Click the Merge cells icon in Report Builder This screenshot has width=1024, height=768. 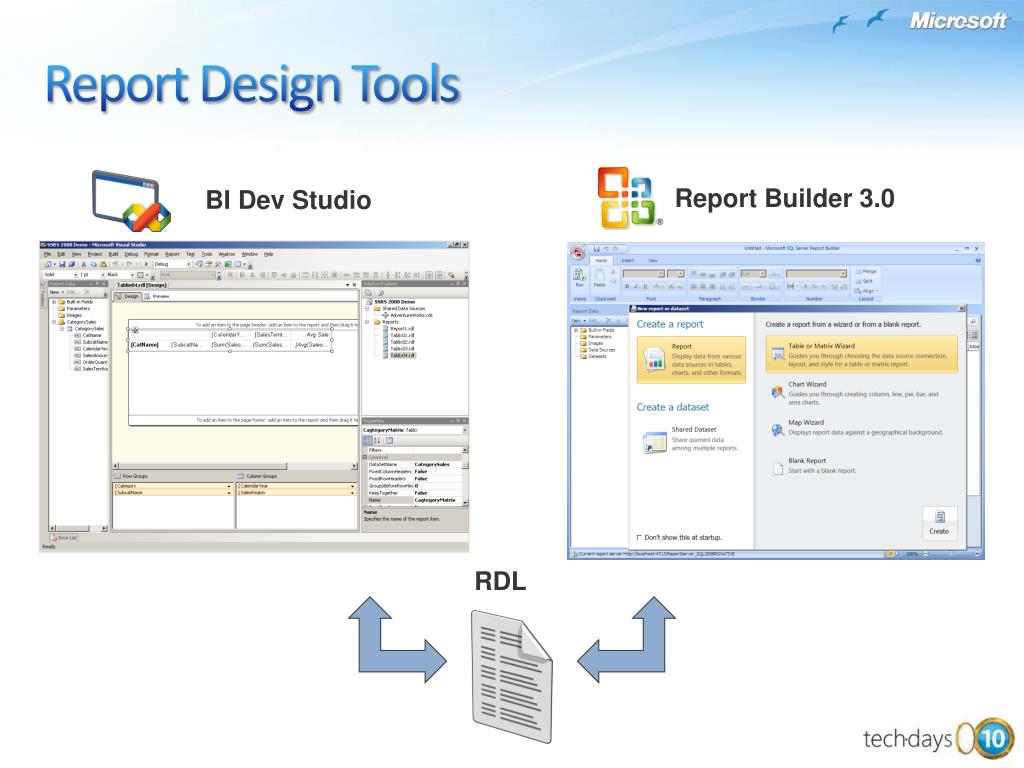point(865,272)
